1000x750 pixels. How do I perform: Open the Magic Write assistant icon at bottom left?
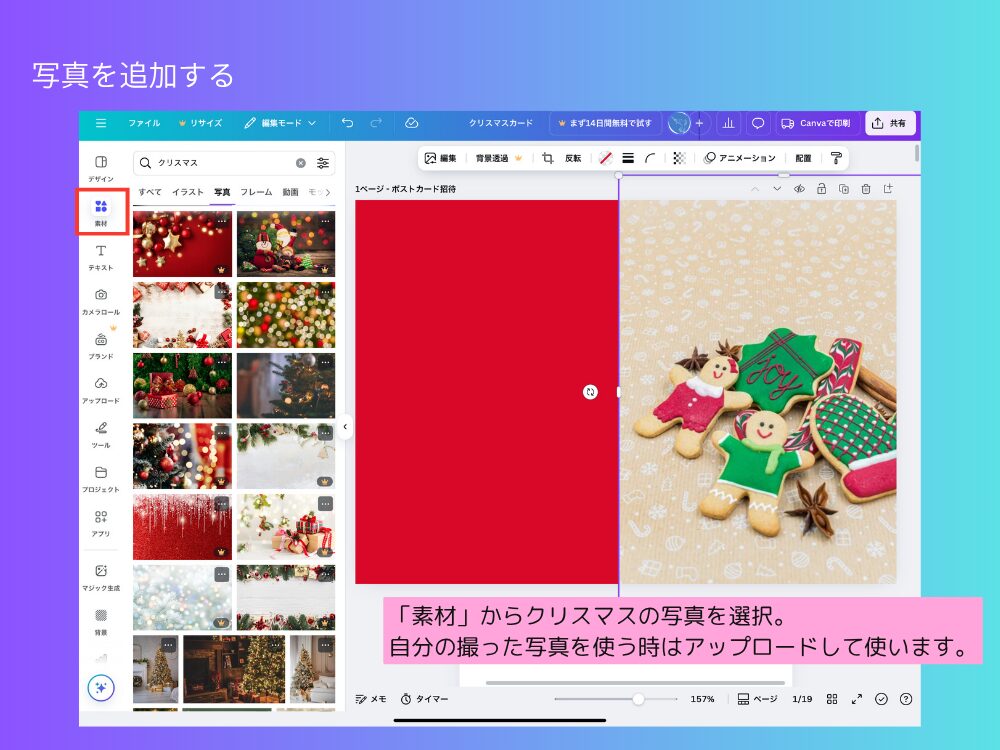(100, 689)
